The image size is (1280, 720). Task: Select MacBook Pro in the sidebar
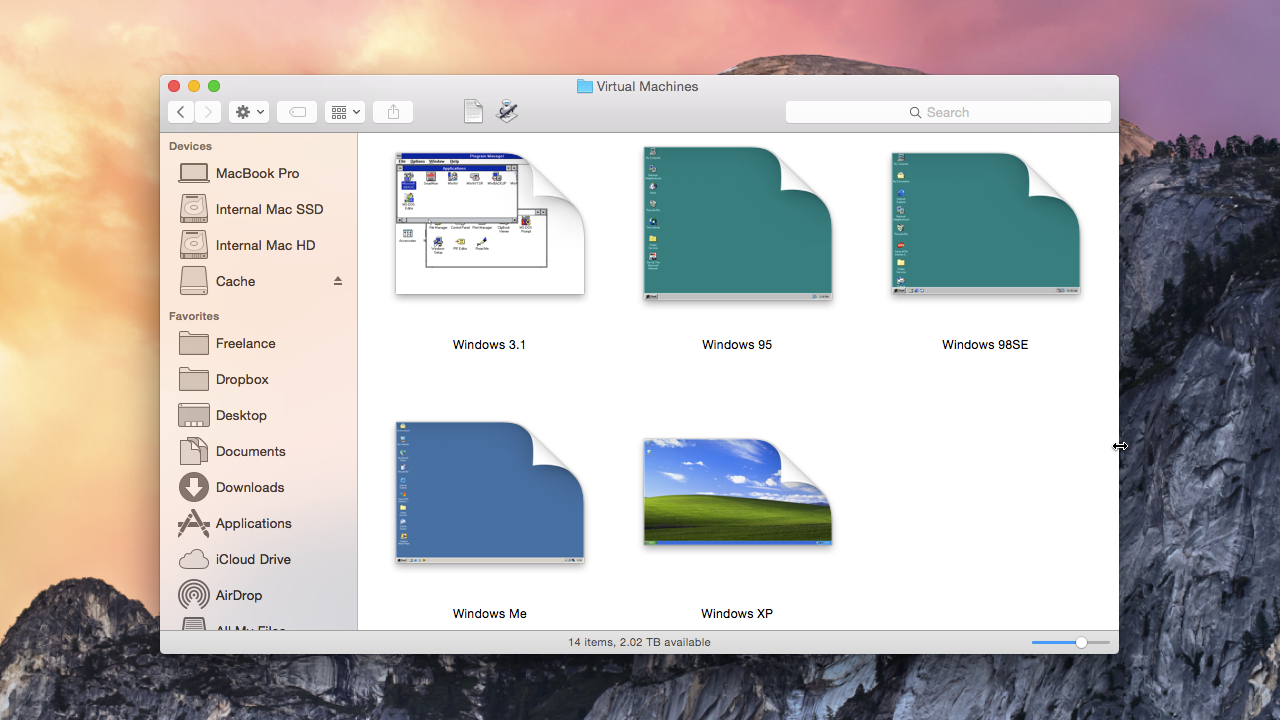(x=258, y=173)
